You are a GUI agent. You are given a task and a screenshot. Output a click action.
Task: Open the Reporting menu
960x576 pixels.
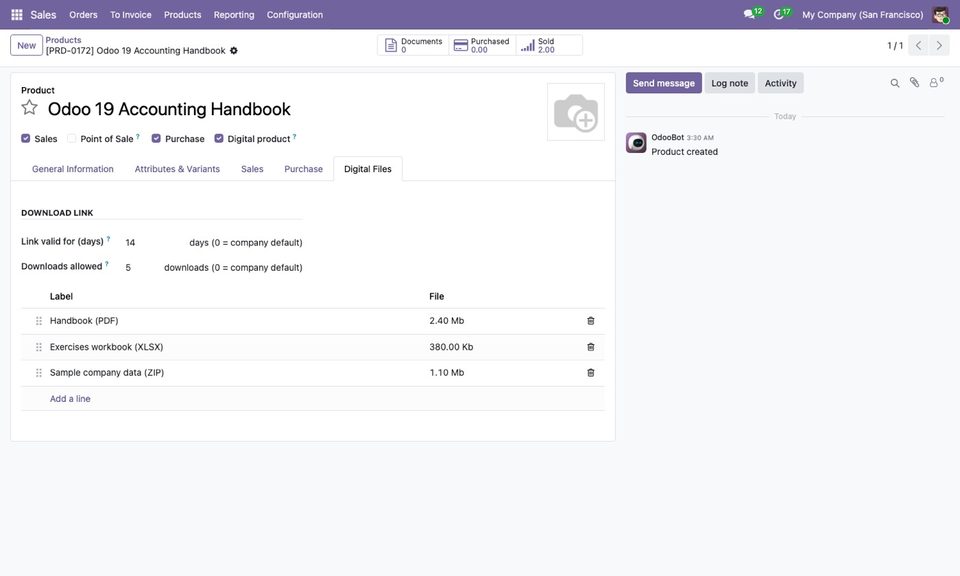tap(234, 15)
